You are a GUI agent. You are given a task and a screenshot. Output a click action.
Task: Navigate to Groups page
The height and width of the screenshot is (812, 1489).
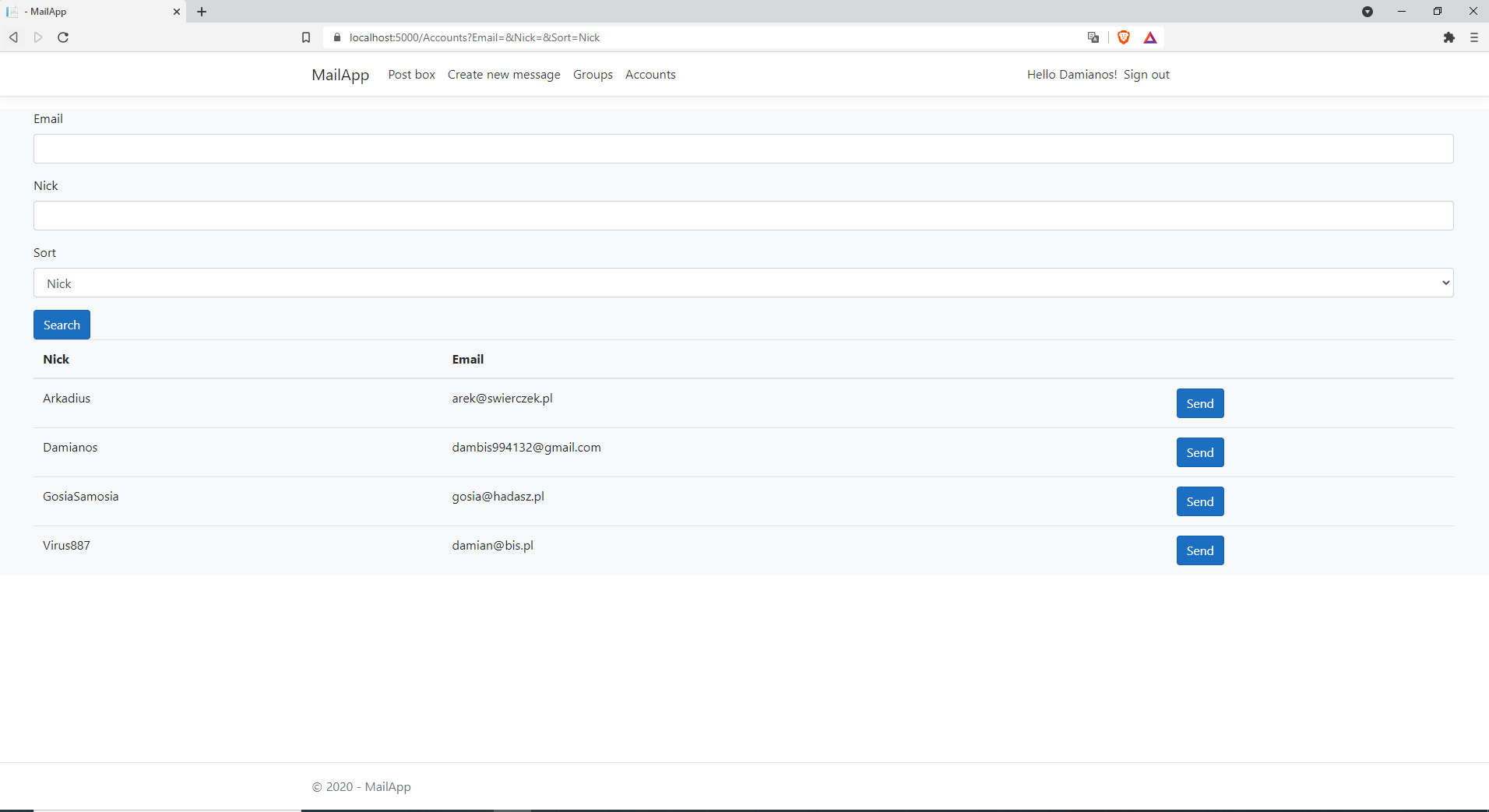[593, 75]
